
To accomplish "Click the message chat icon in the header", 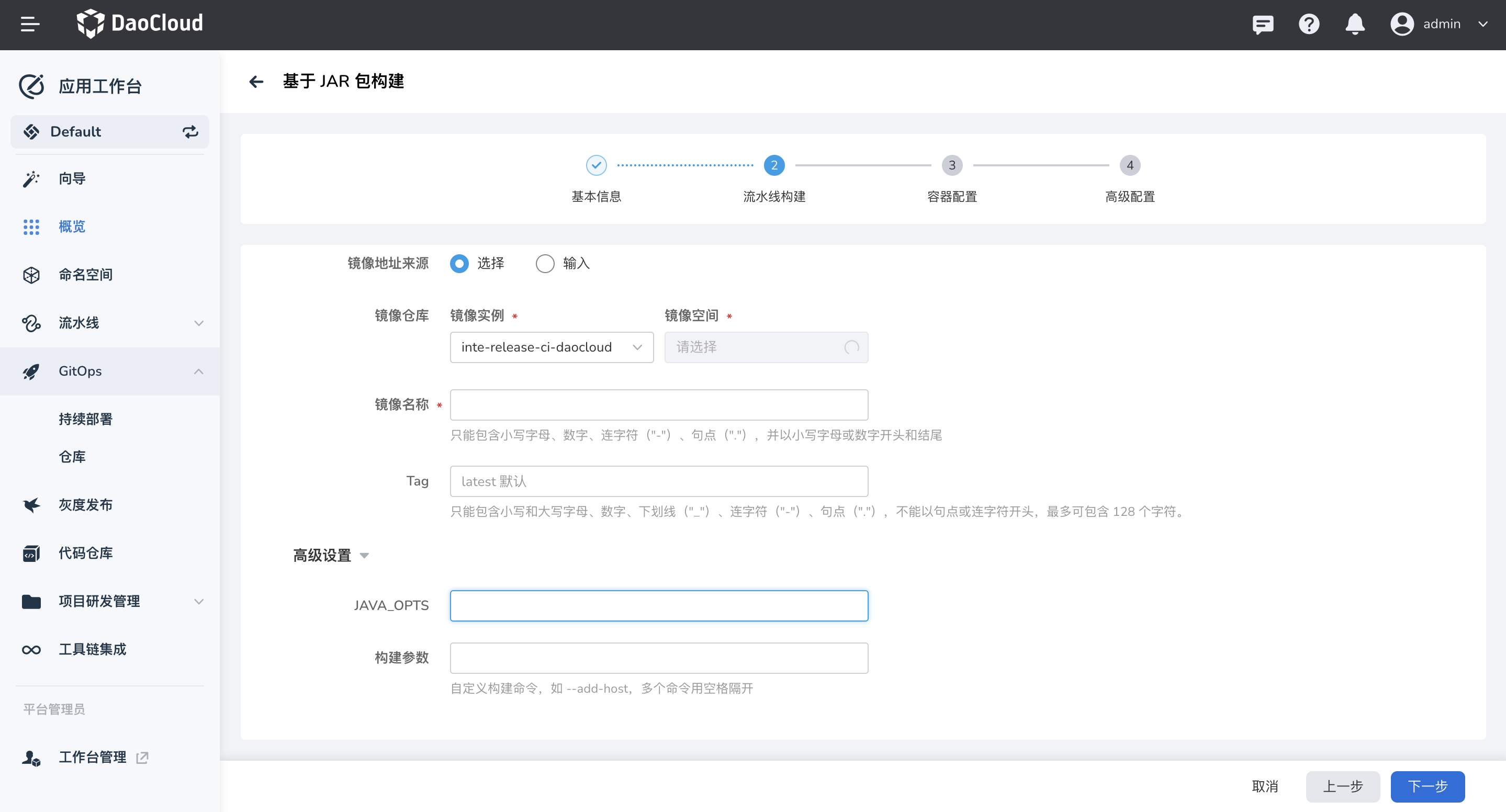I will 1263,24.
